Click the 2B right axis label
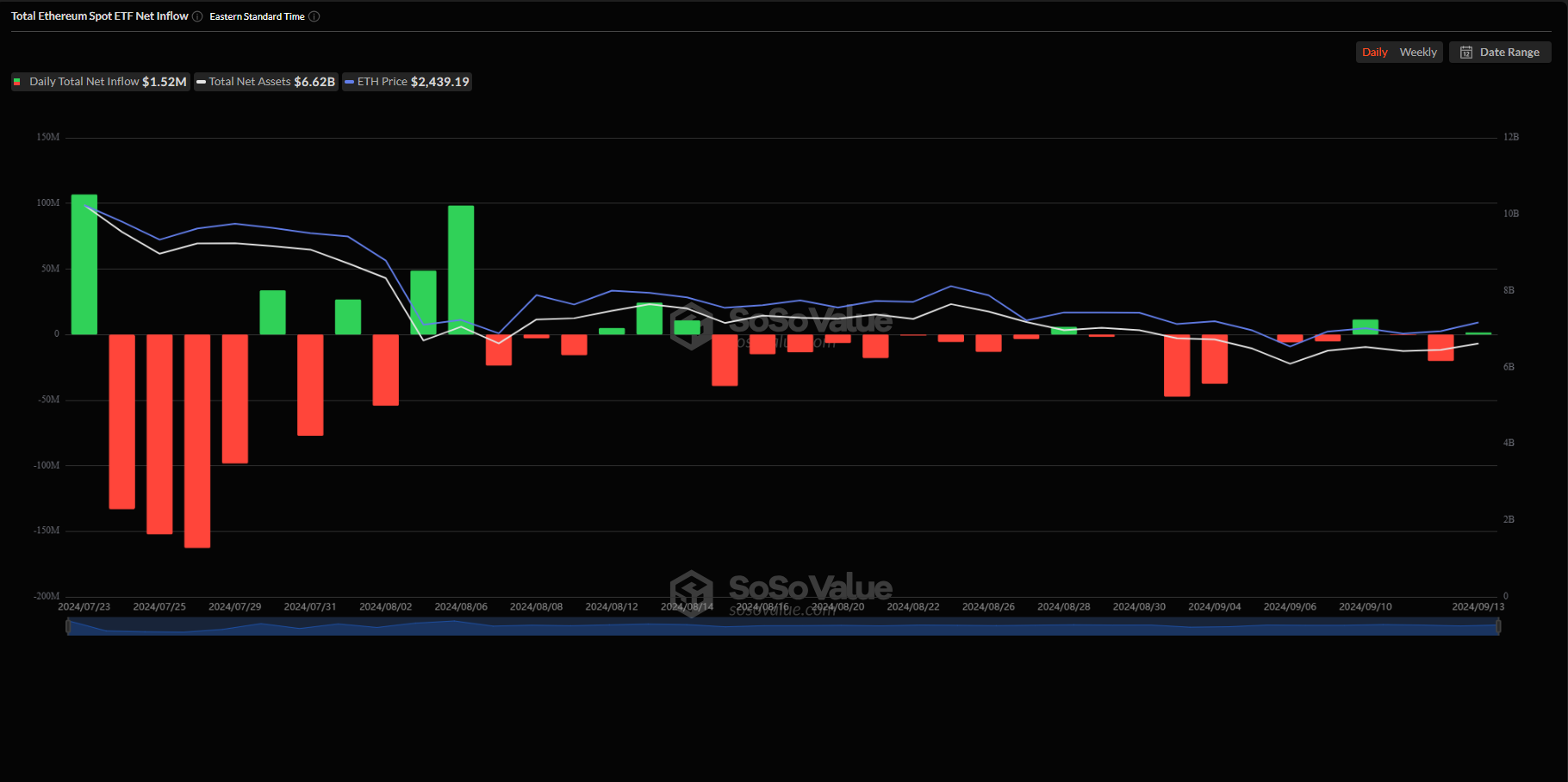 [x=1509, y=519]
